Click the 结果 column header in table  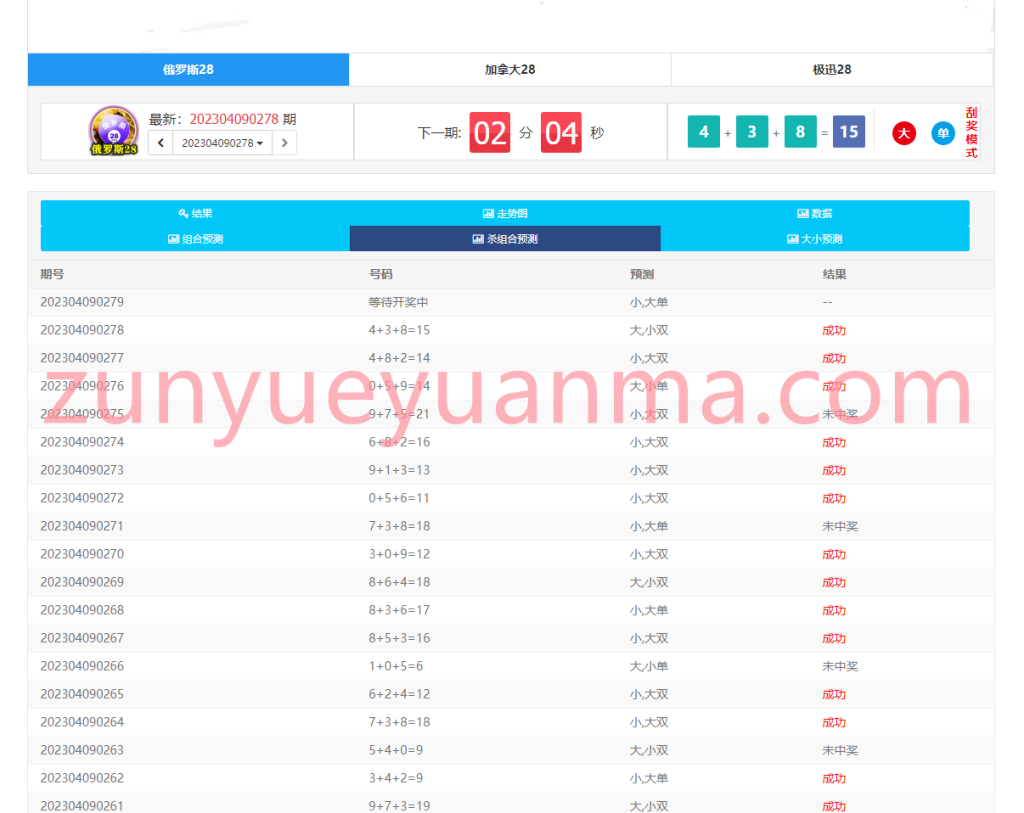click(834, 274)
